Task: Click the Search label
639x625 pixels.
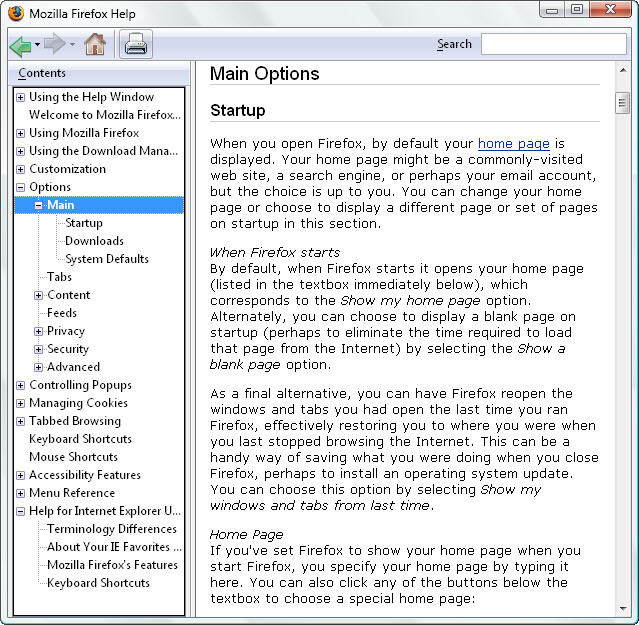Action: [x=454, y=44]
